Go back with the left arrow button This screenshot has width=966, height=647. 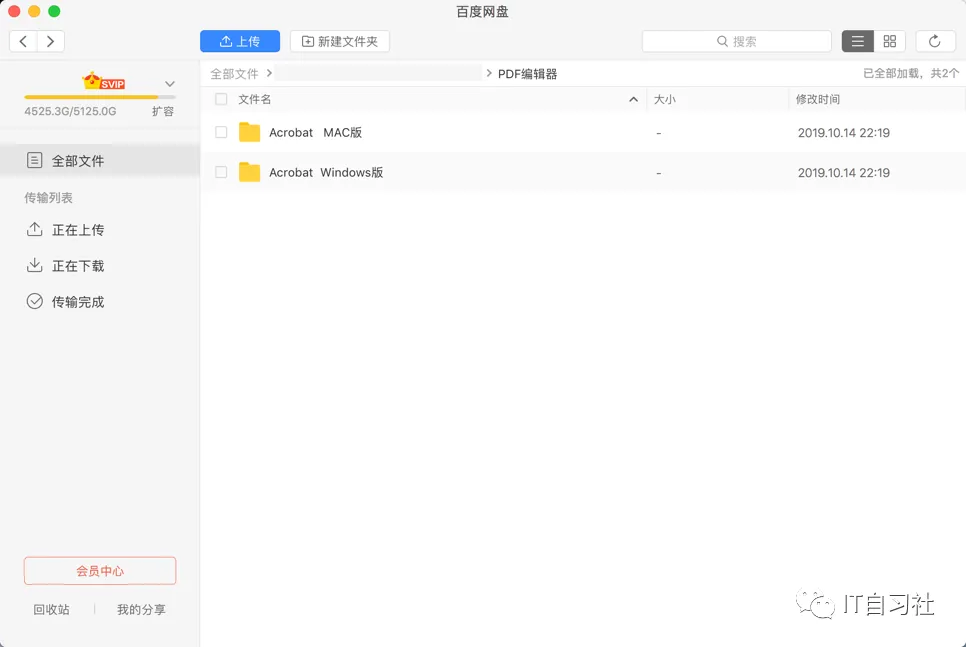tap(23, 41)
